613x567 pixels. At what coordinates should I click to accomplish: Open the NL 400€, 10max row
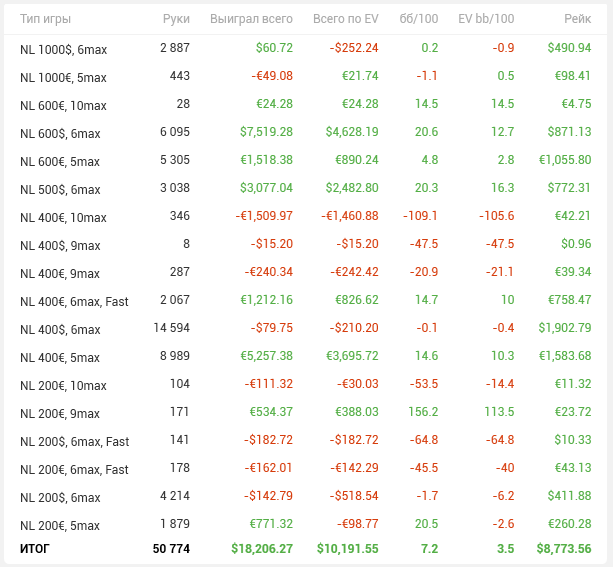pyautogui.click(x=306, y=217)
